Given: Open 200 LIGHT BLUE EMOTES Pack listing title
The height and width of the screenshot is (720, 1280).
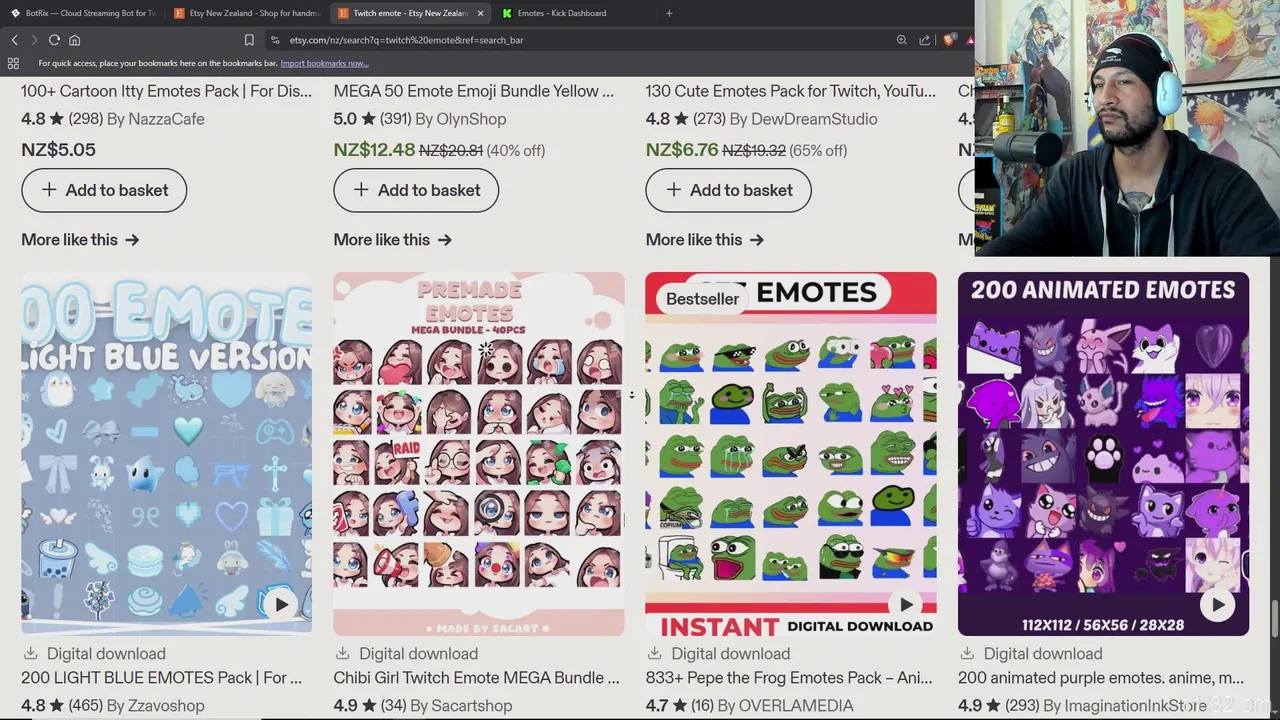Looking at the screenshot, I should pyautogui.click(x=161, y=678).
